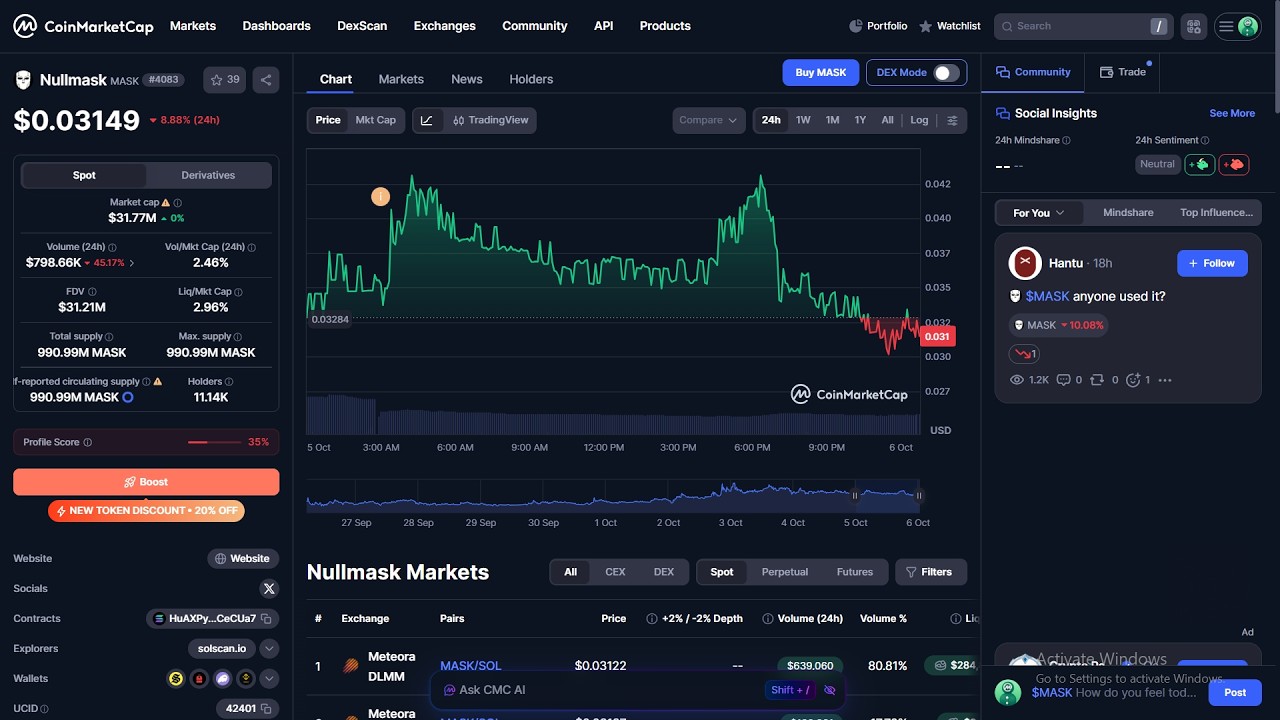
Task: Open the Exchanges menu
Action: [x=444, y=26]
